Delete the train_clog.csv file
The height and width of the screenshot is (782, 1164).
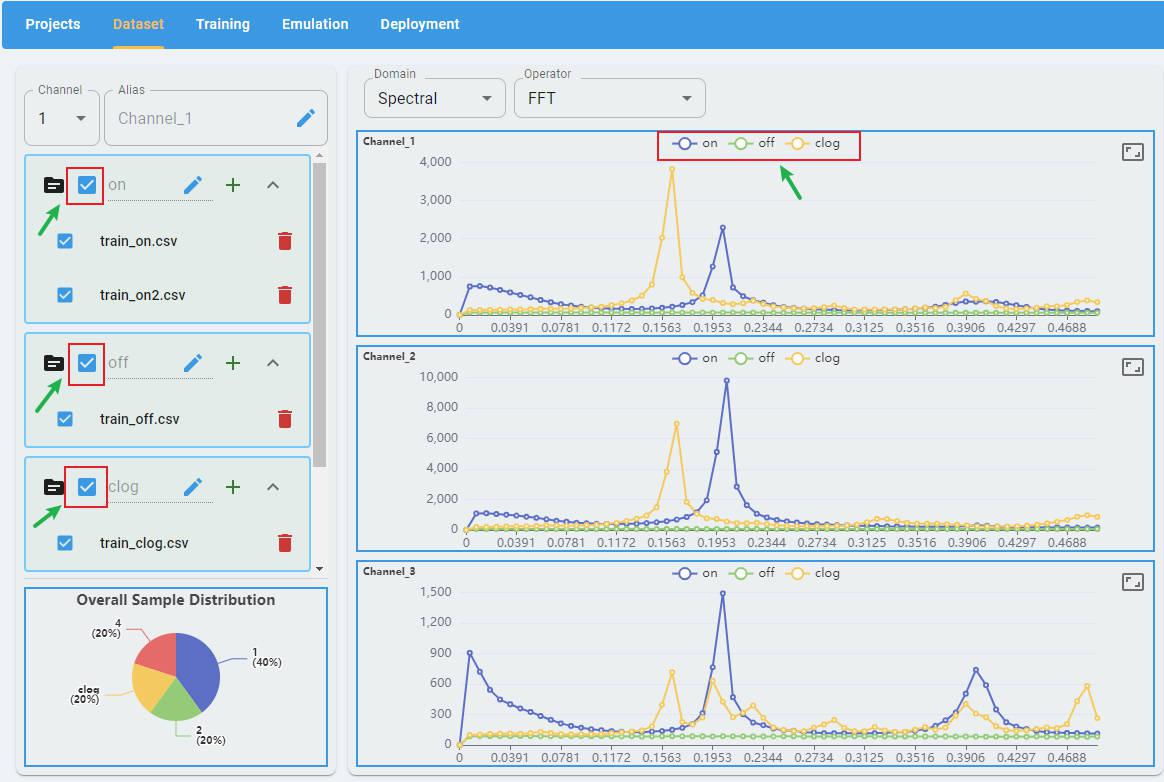click(x=285, y=543)
